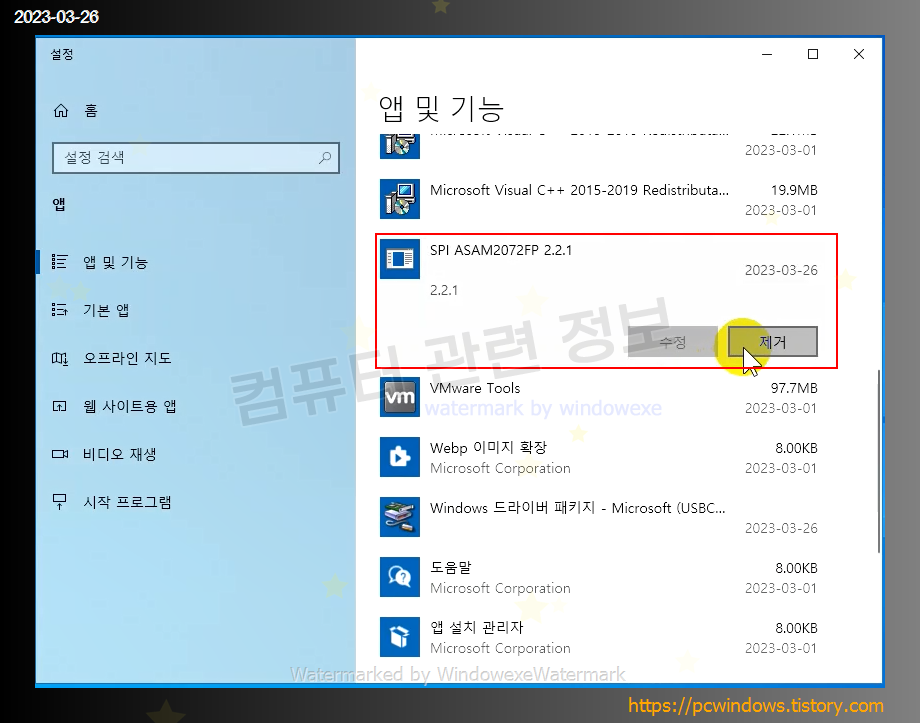
Task: Click the 97.7MB size of VMware Tools
Action: click(x=794, y=388)
